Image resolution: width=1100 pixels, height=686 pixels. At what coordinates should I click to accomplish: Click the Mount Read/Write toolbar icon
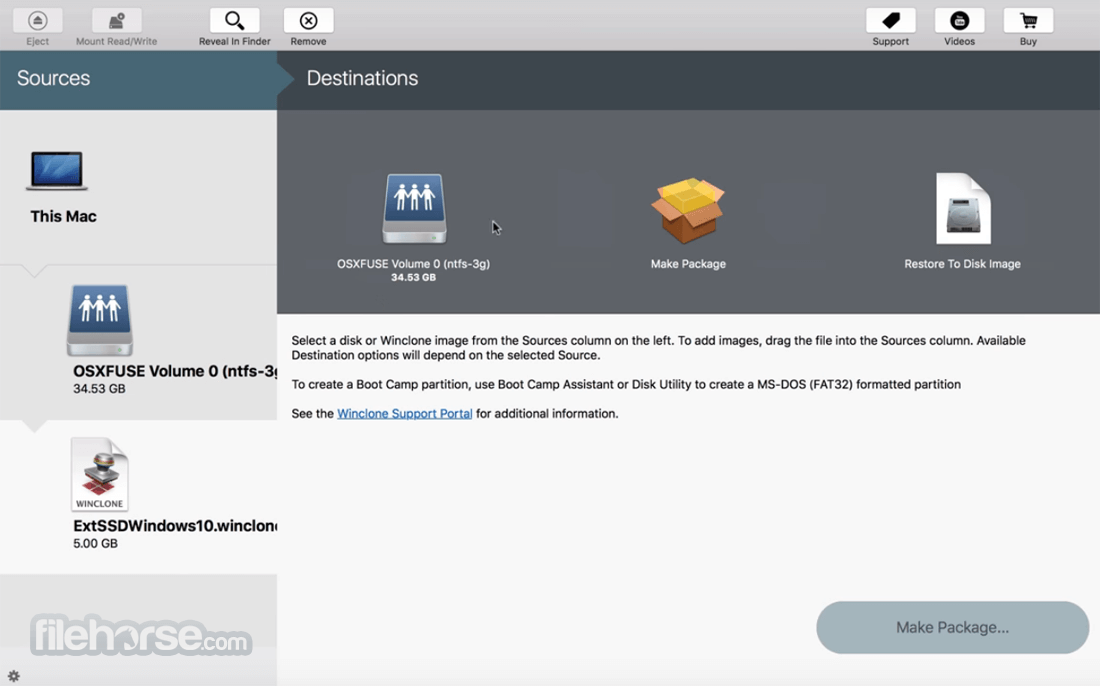[x=116, y=20]
